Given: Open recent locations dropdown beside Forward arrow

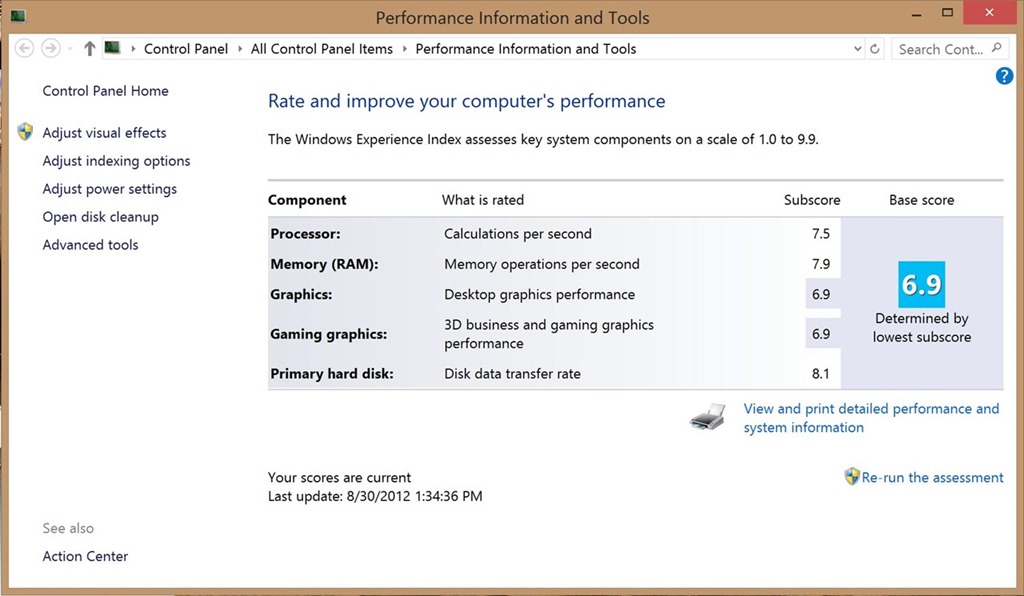Looking at the screenshot, I should point(70,49).
